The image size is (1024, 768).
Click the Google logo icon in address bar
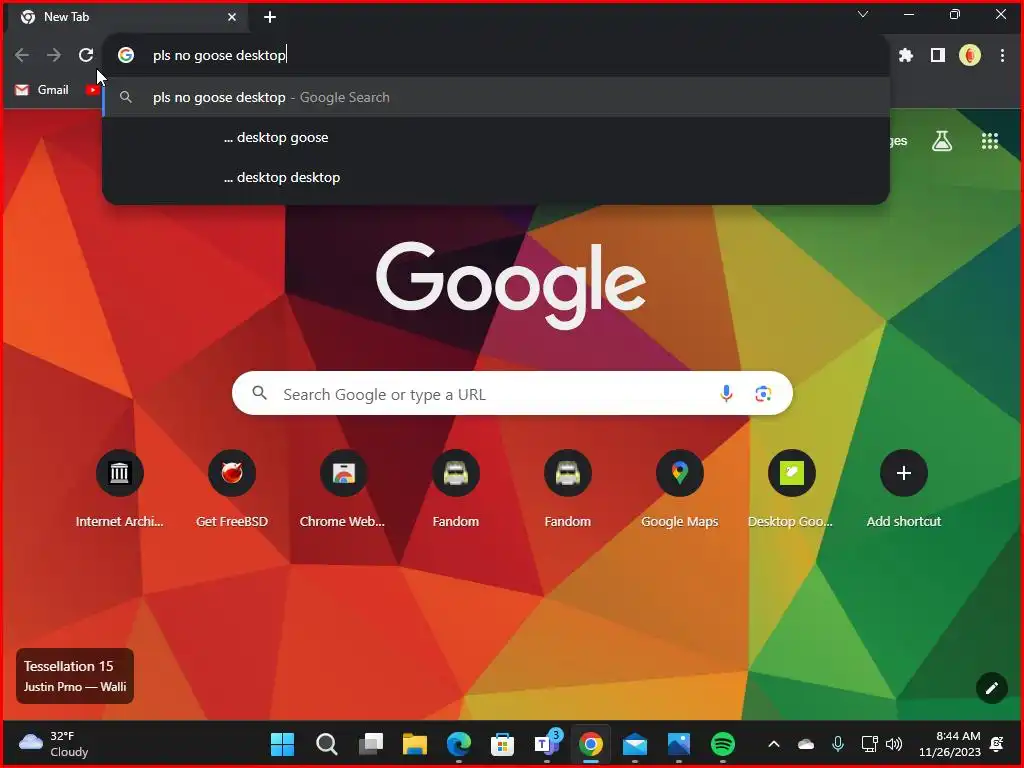coord(126,56)
